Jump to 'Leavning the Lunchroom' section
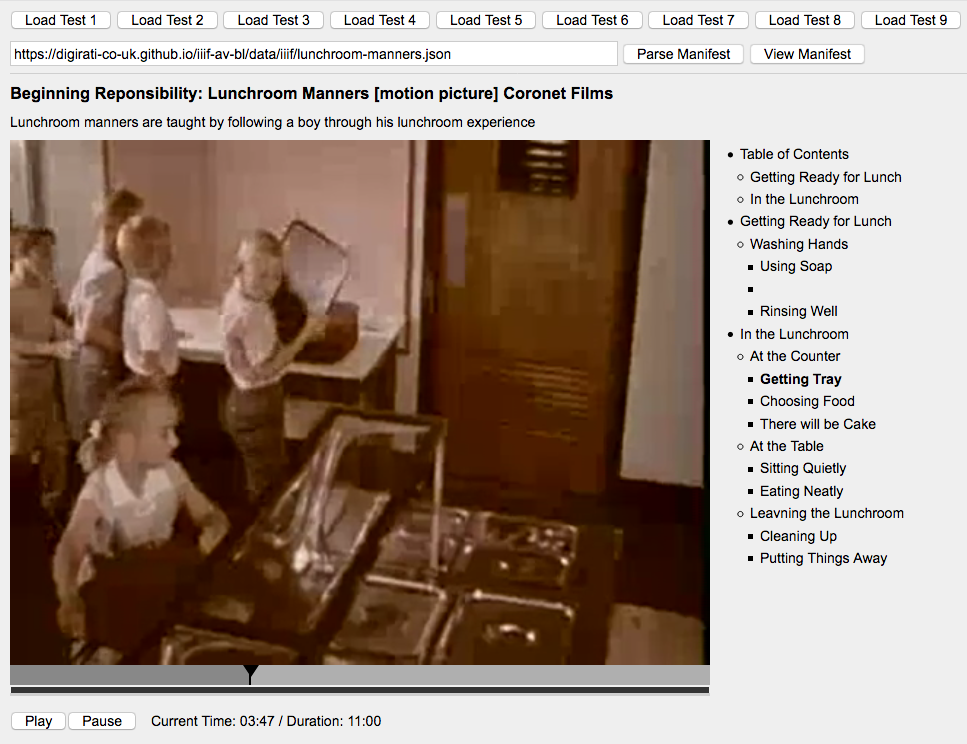Screen dimensions: 967x744 826,514
